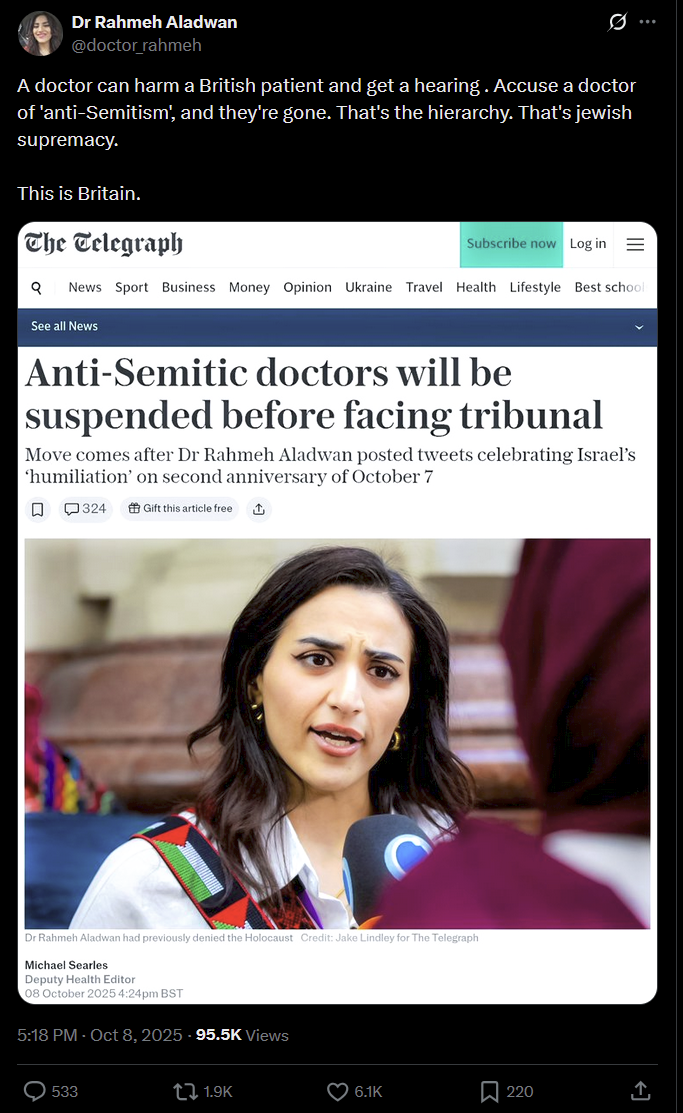Click the Grok icon beside the username

(x=617, y=22)
